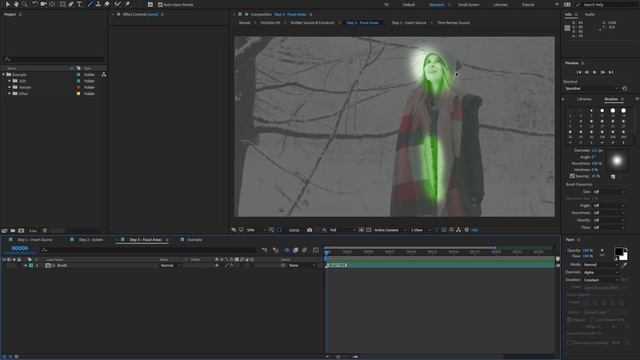Image resolution: width=640 pixels, height=360 pixels.
Task: Click the reset icon beside Shortcut dropdown
Action: pos(624,88)
